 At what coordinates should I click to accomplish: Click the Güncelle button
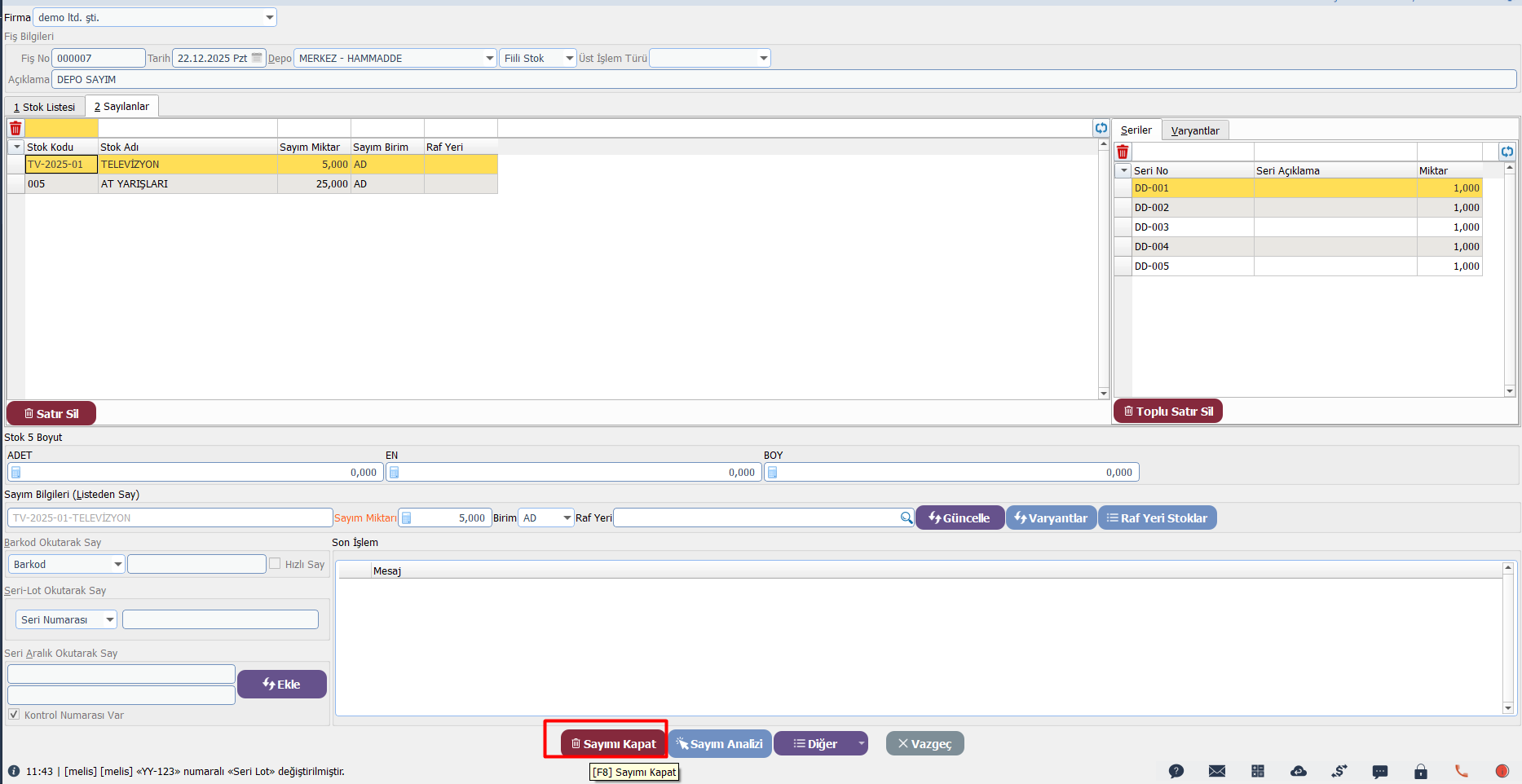tap(959, 518)
